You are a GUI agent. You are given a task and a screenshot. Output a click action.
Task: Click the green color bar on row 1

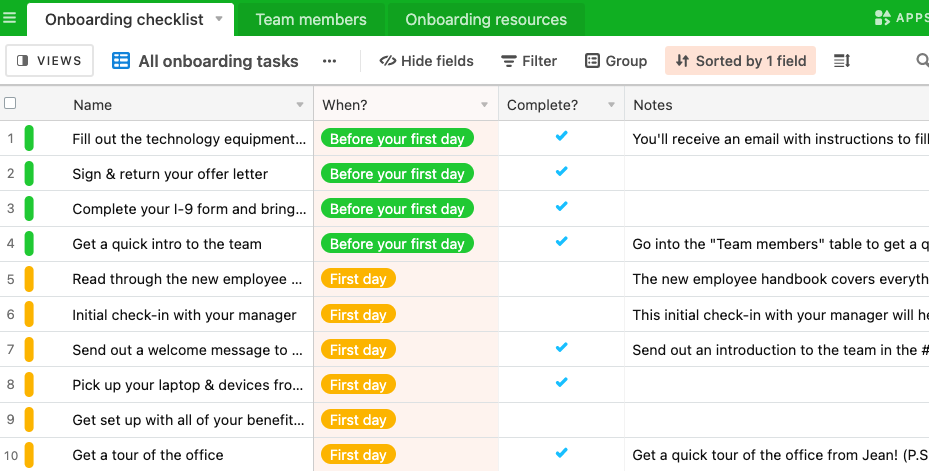(29, 139)
